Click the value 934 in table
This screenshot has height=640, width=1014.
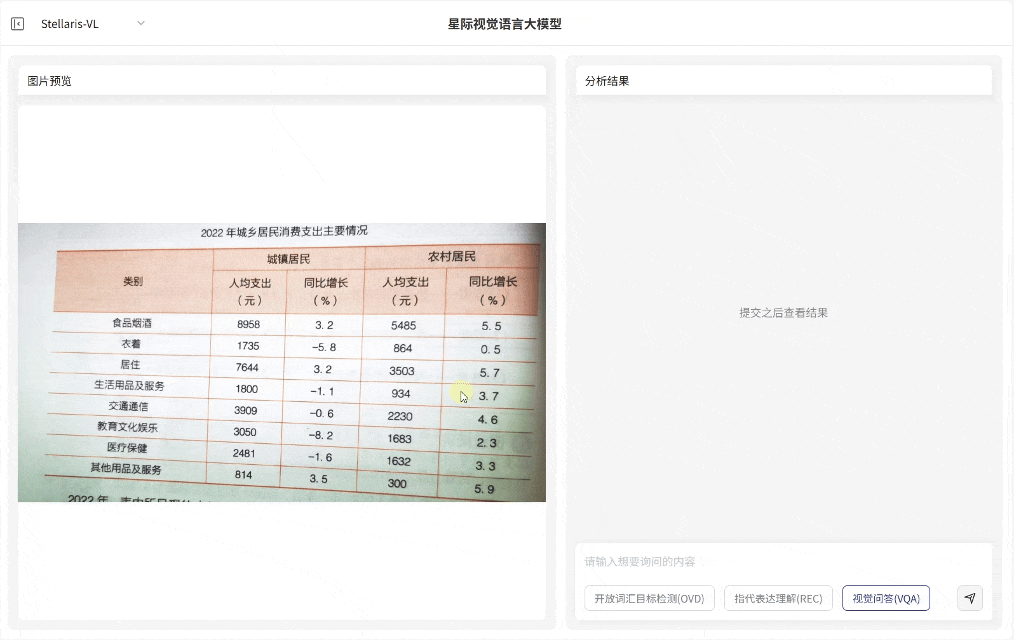click(x=400, y=393)
